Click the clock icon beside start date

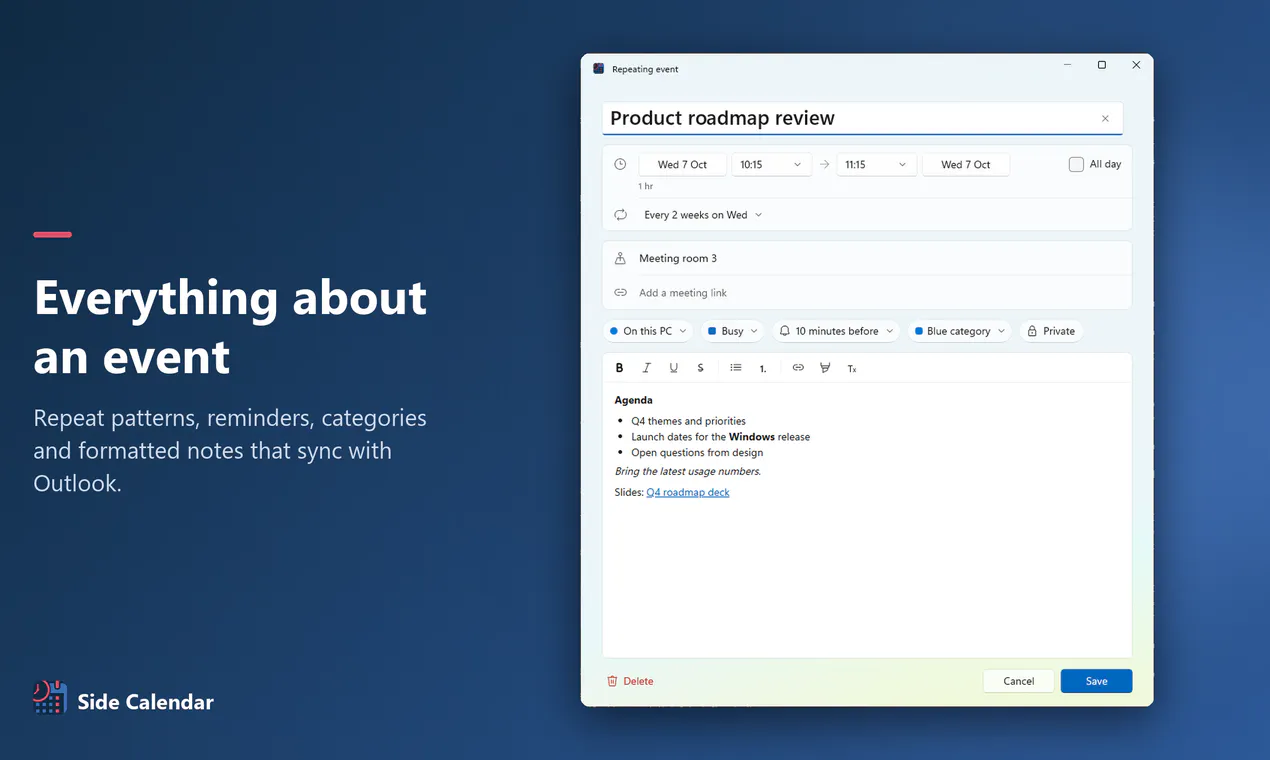(x=620, y=164)
